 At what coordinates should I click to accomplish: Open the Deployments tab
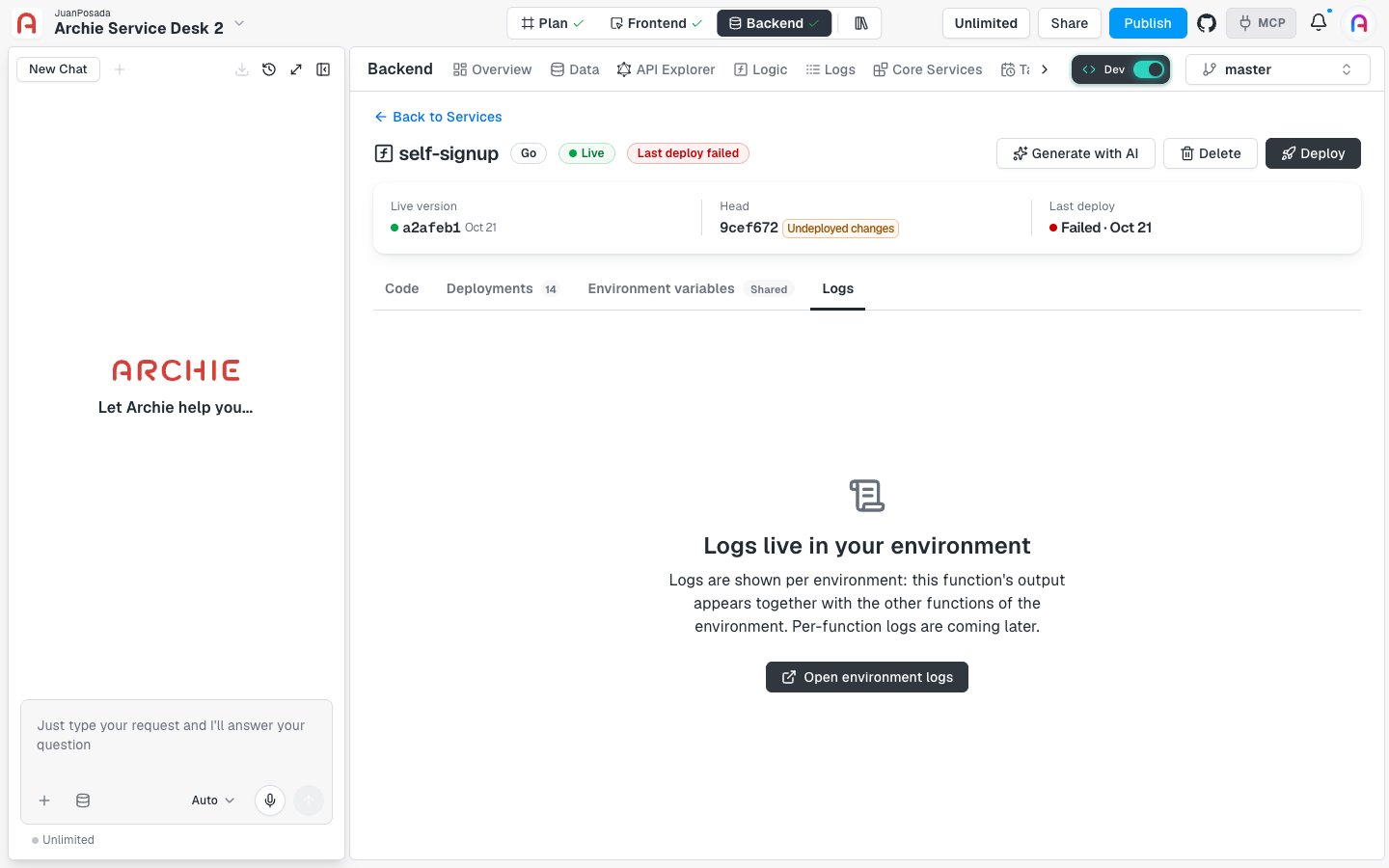pos(503,288)
